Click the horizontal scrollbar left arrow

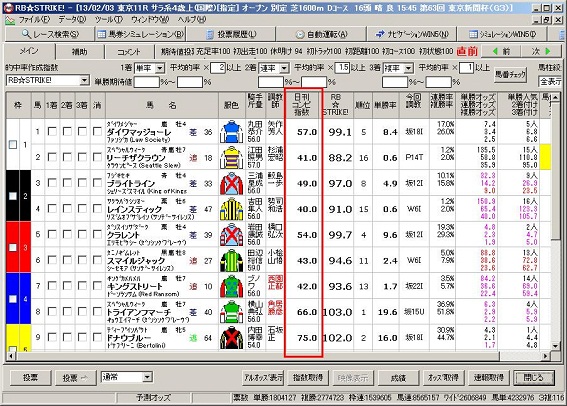click(x=10, y=356)
